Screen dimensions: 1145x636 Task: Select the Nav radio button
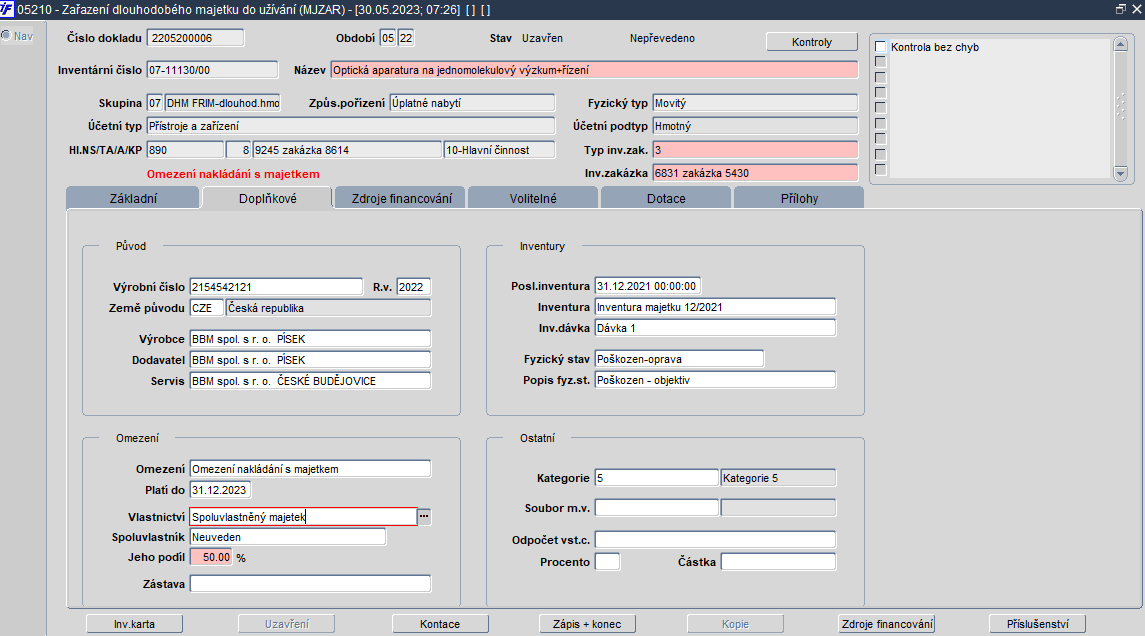(x=6, y=36)
